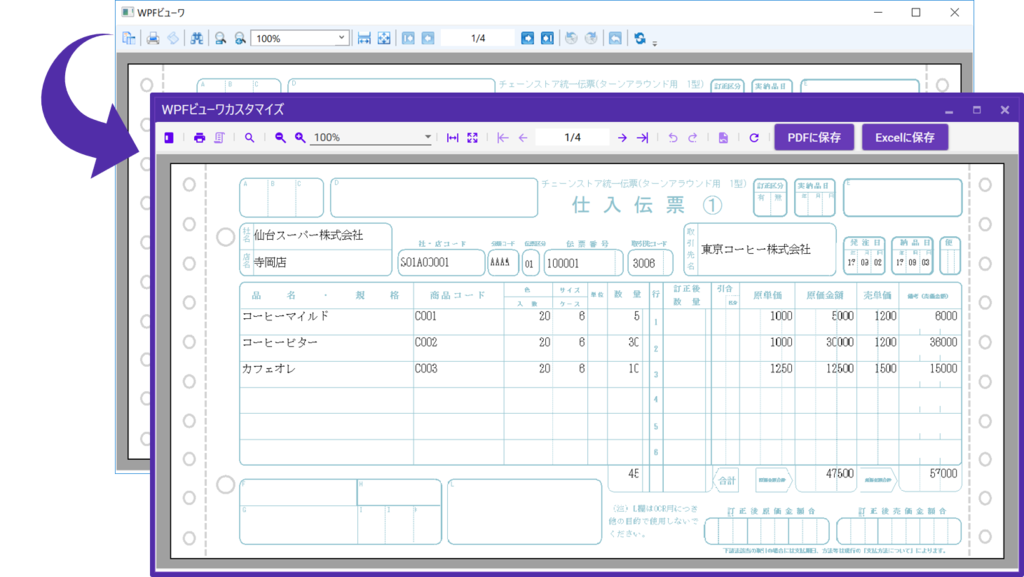
Task: Open toolbar overflow arrow in back WPFビューワ
Action: [654, 43]
